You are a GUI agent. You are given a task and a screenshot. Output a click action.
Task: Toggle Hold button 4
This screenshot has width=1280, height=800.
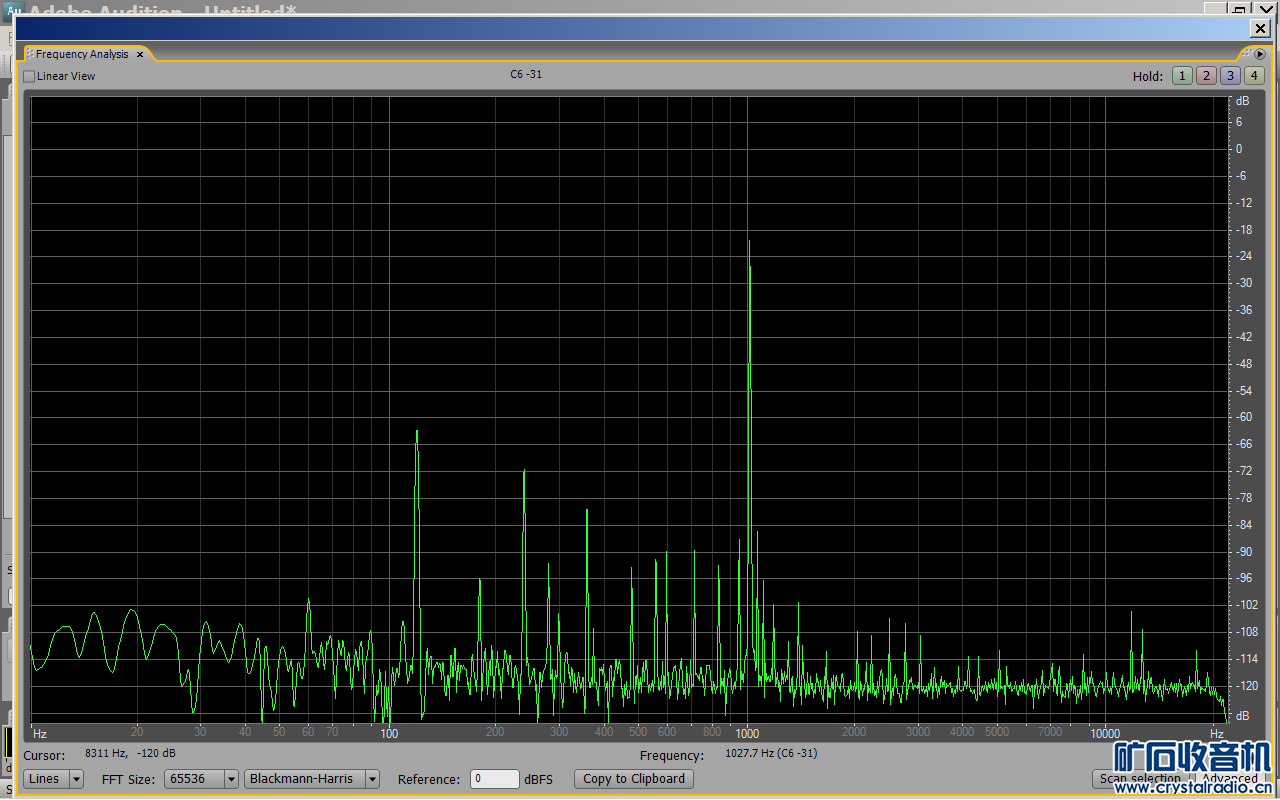click(x=1253, y=76)
